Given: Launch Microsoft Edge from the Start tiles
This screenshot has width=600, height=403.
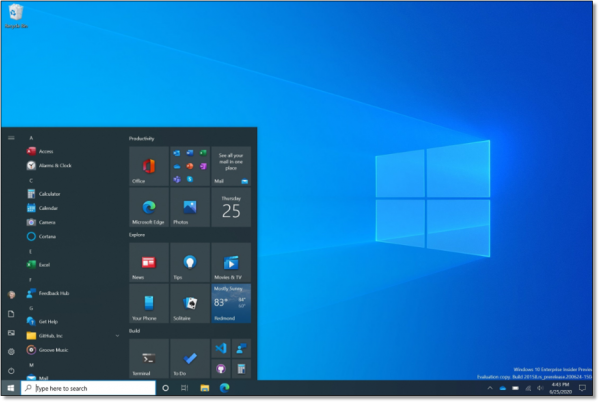Looking at the screenshot, I should point(149,207).
